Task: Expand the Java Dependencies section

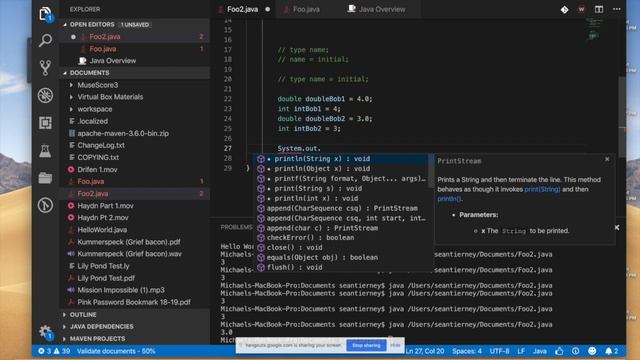Action: click(101, 327)
